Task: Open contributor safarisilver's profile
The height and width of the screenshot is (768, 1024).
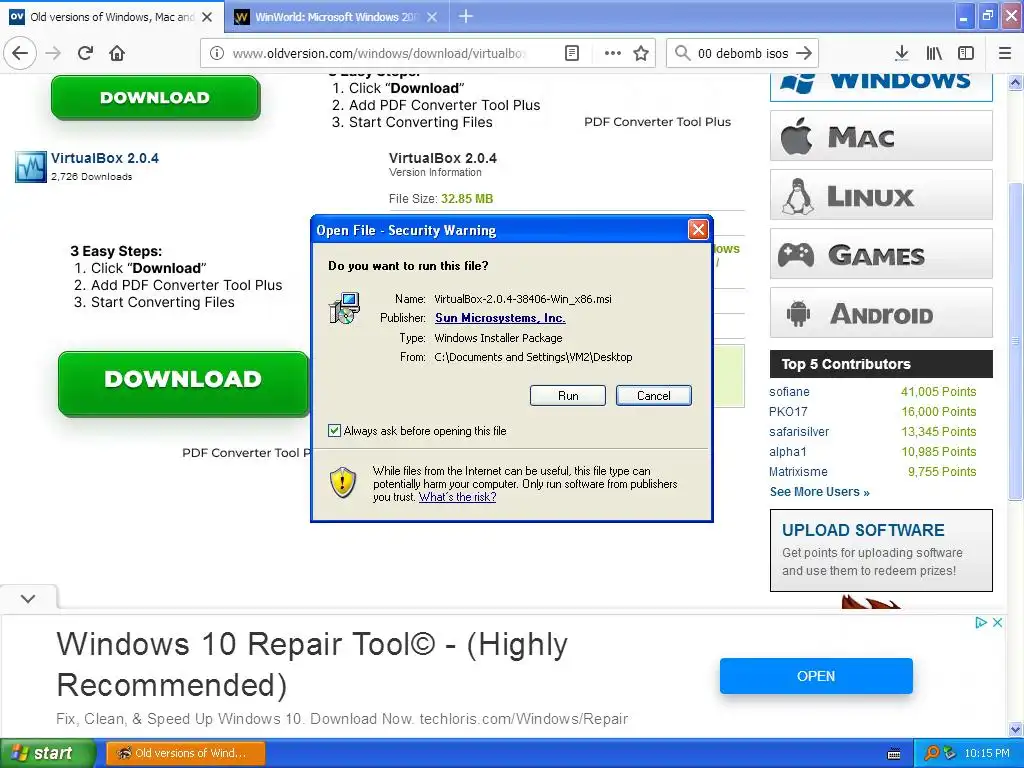Action: [799, 432]
